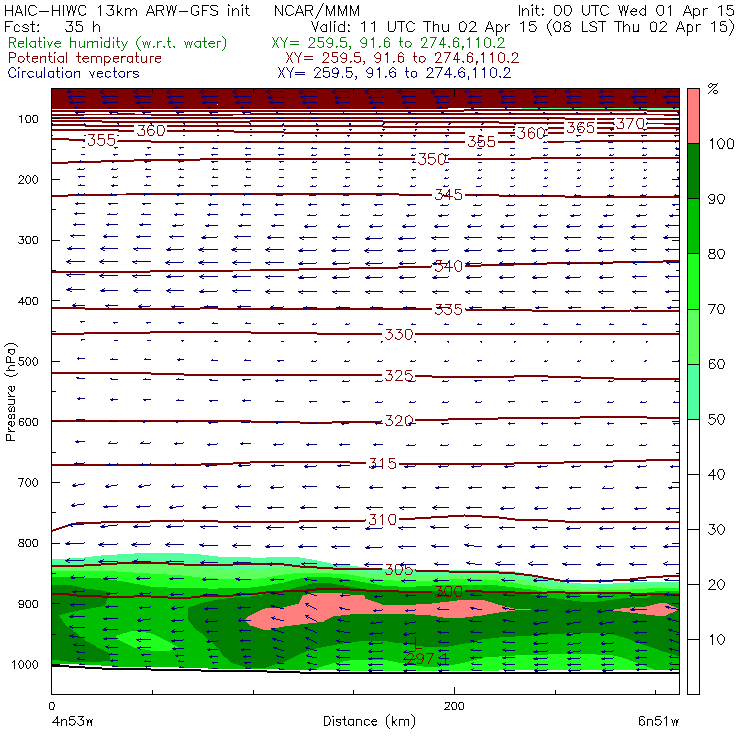Click the 10 label on the colorbar
Image resolution: width=740 pixels, height=740 pixels.
pyautogui.click(x=716, y=640)
